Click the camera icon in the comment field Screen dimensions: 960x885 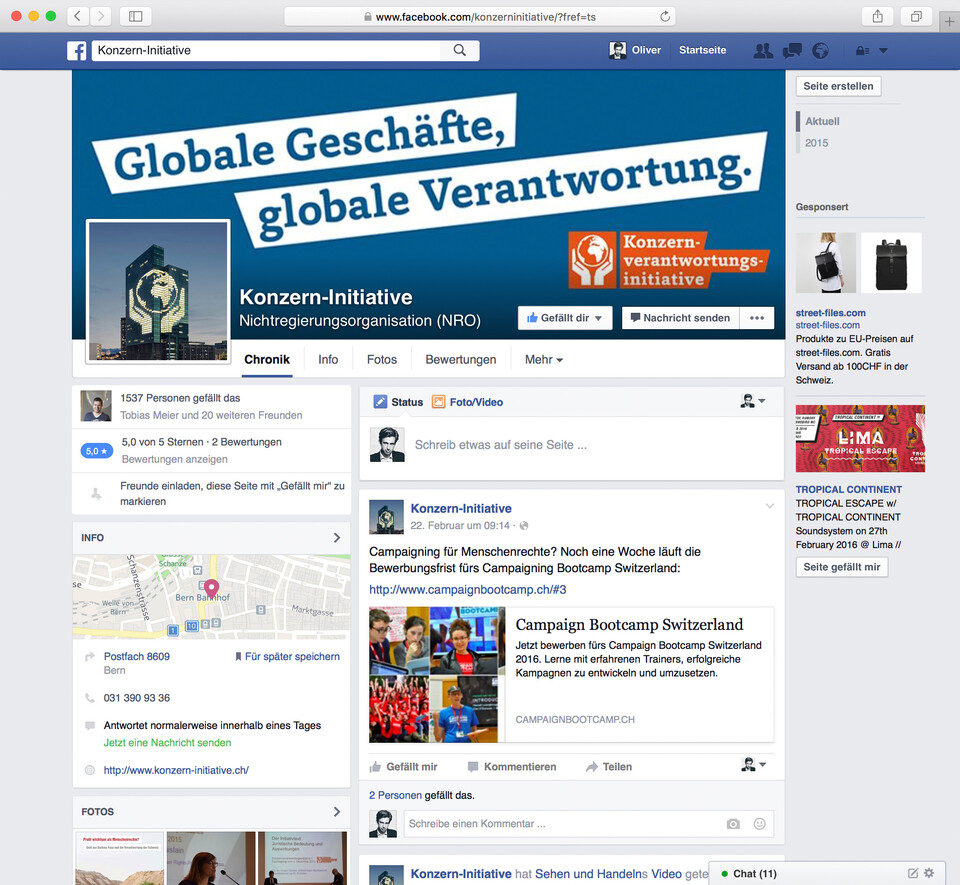(733, 823)
